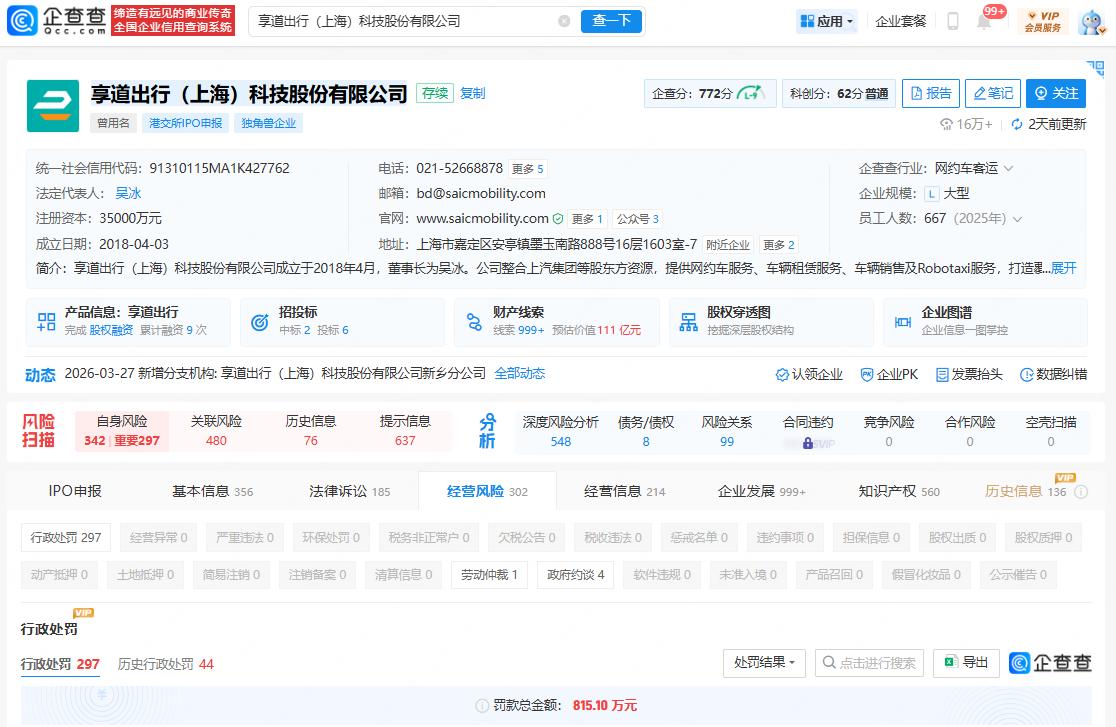1116x727 pixels.
Task: Select the 历史行政处罚 sub-tab
Action: pyautogui.click(x=165, y=664)
